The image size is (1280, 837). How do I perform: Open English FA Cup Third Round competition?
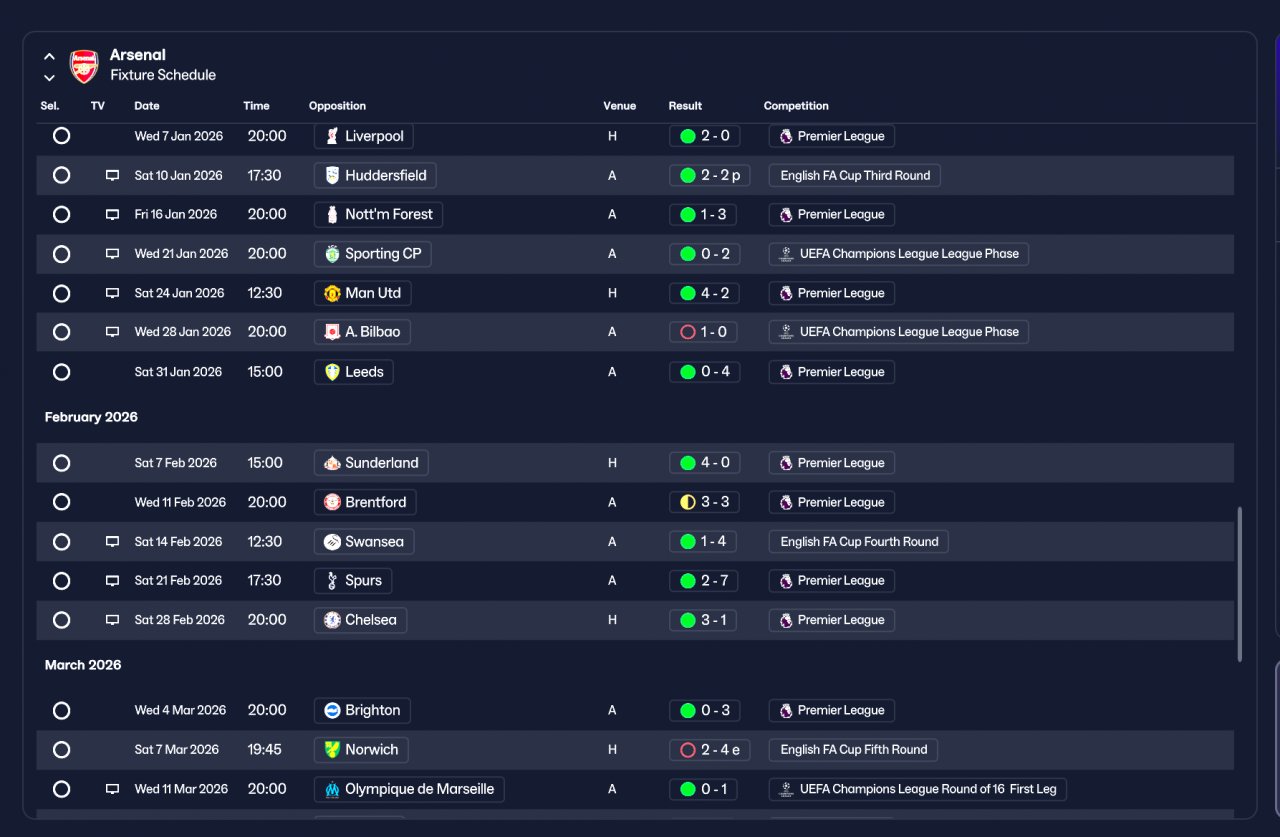coord(855,175)
